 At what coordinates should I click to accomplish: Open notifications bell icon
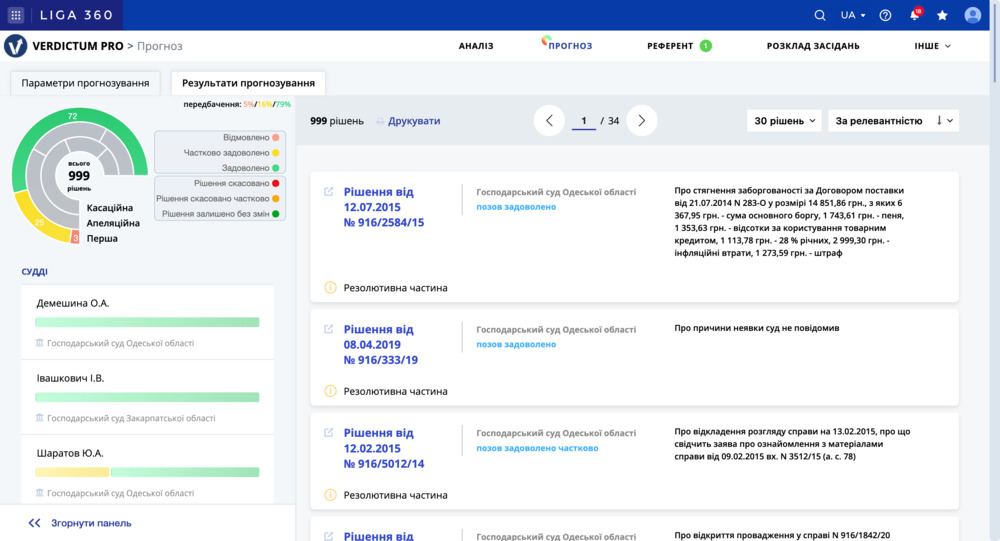(x=914, y=15)
